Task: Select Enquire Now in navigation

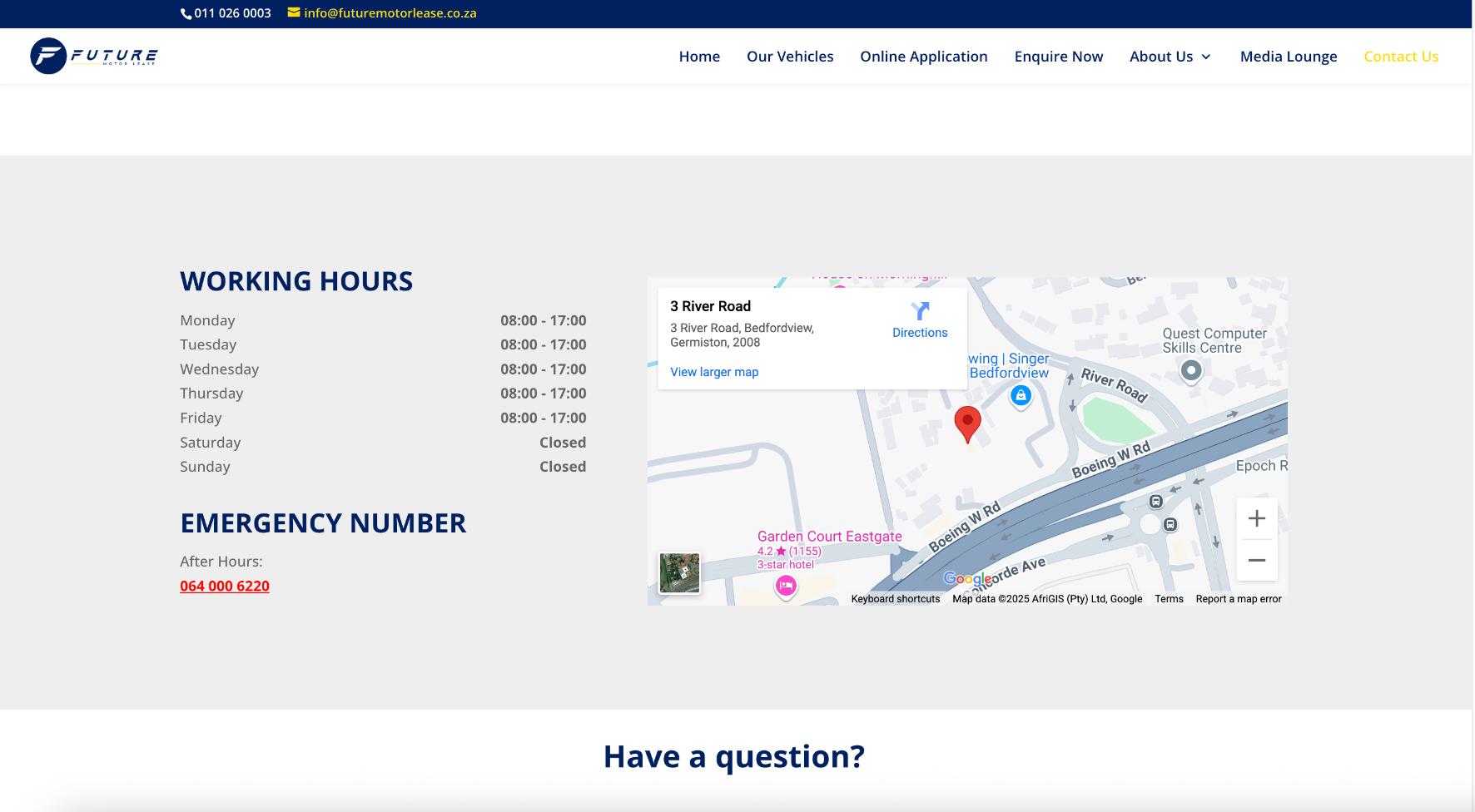Action: pos(1058,57)
